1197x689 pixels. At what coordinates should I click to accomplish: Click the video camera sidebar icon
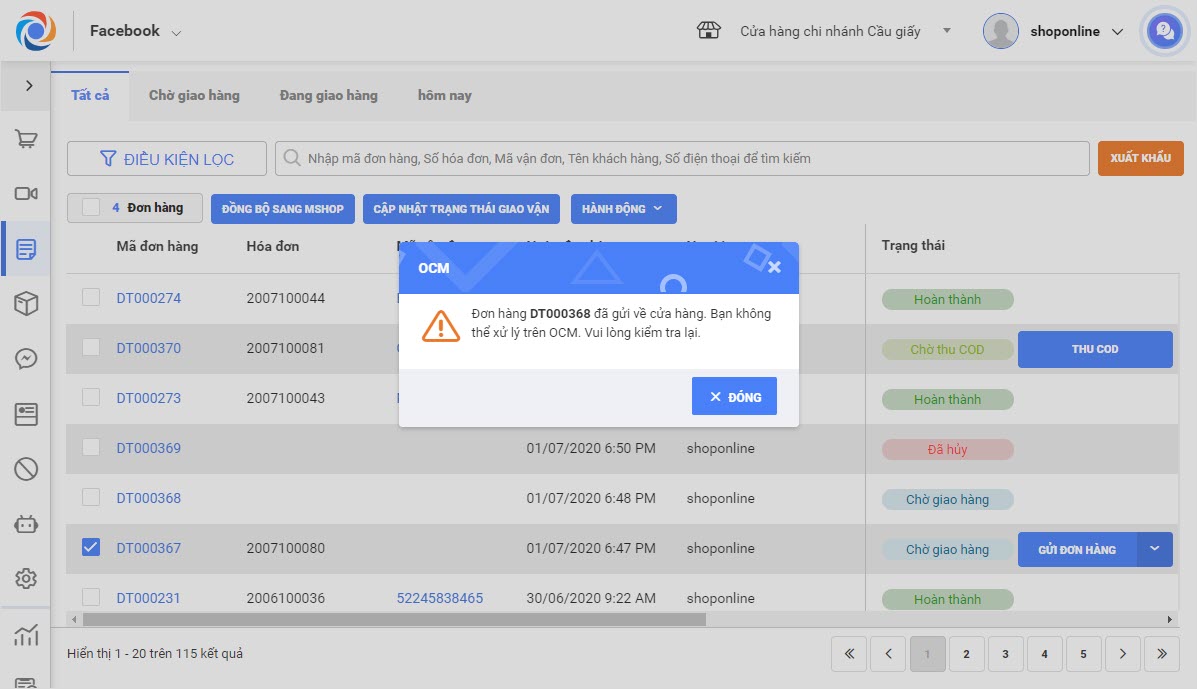click(x=26, y=194)
